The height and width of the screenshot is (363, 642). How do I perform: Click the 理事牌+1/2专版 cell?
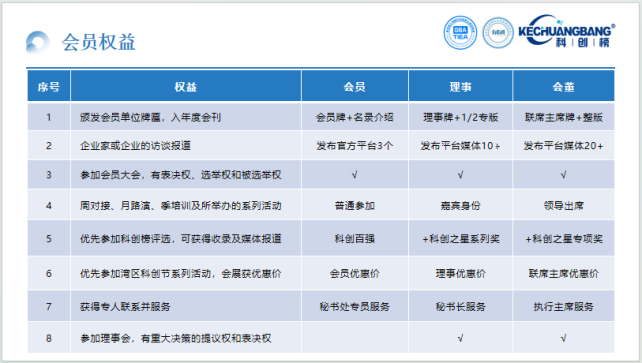coord(460,117)
